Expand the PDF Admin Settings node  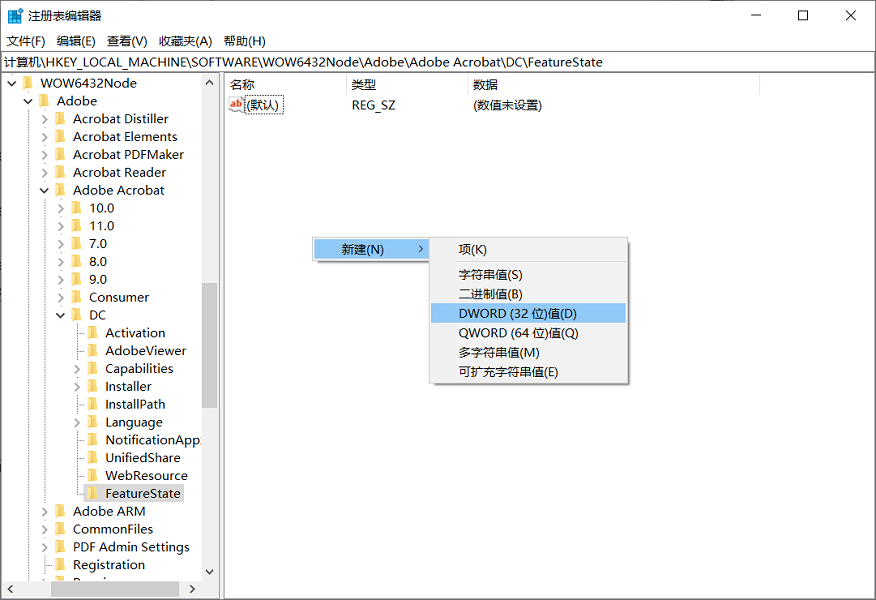click(45, 547)
